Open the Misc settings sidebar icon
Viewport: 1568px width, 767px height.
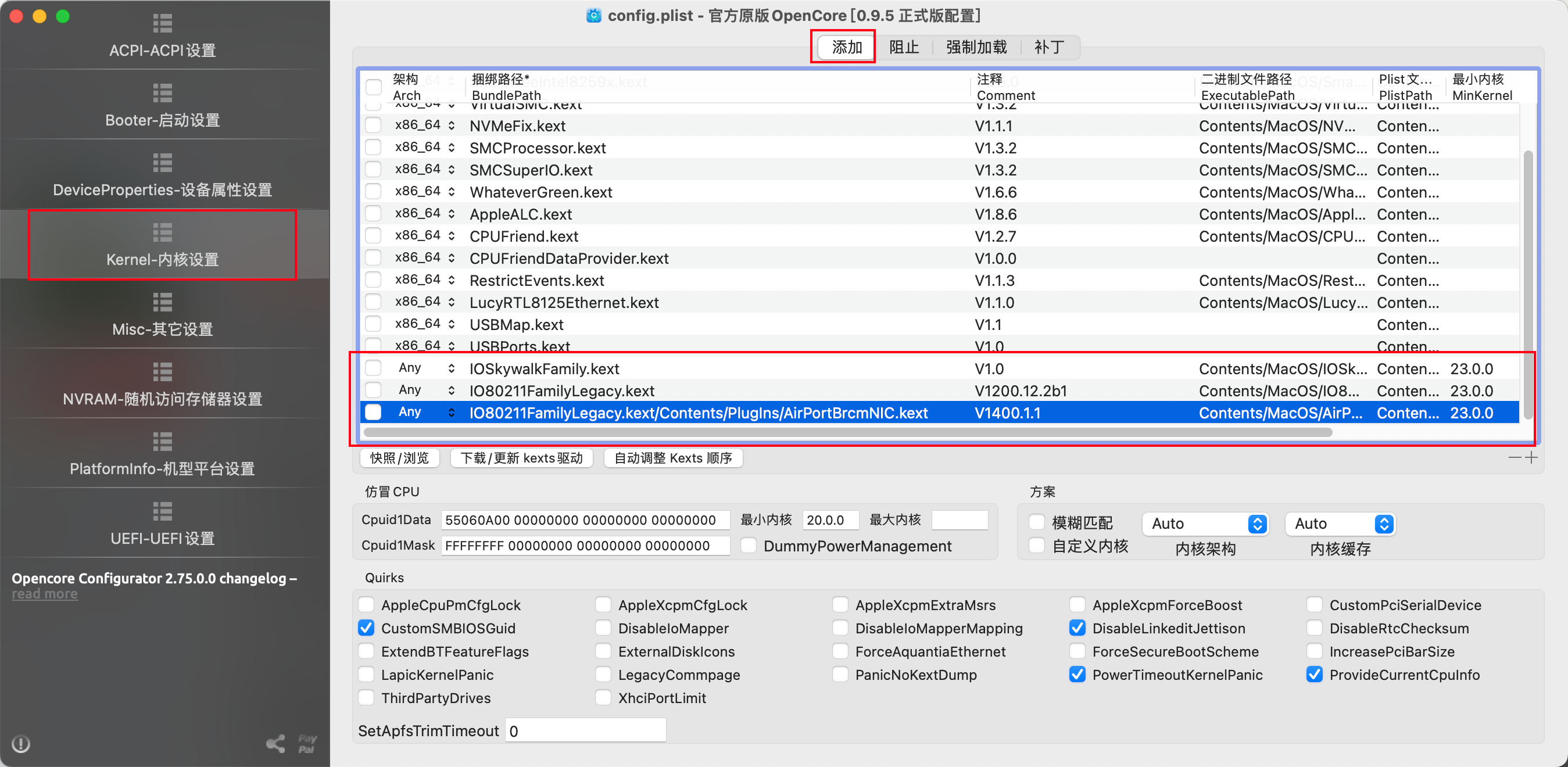click(x=162, y=303)
